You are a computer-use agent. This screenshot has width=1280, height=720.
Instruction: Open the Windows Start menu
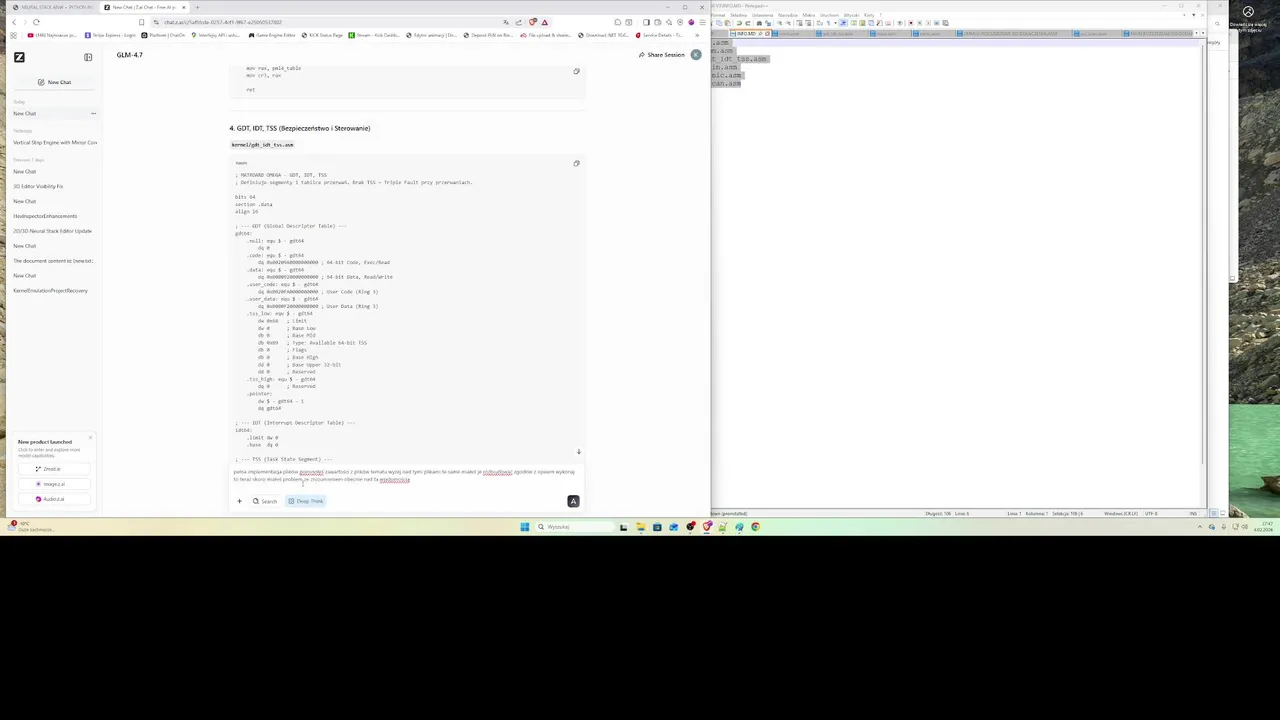524,527
